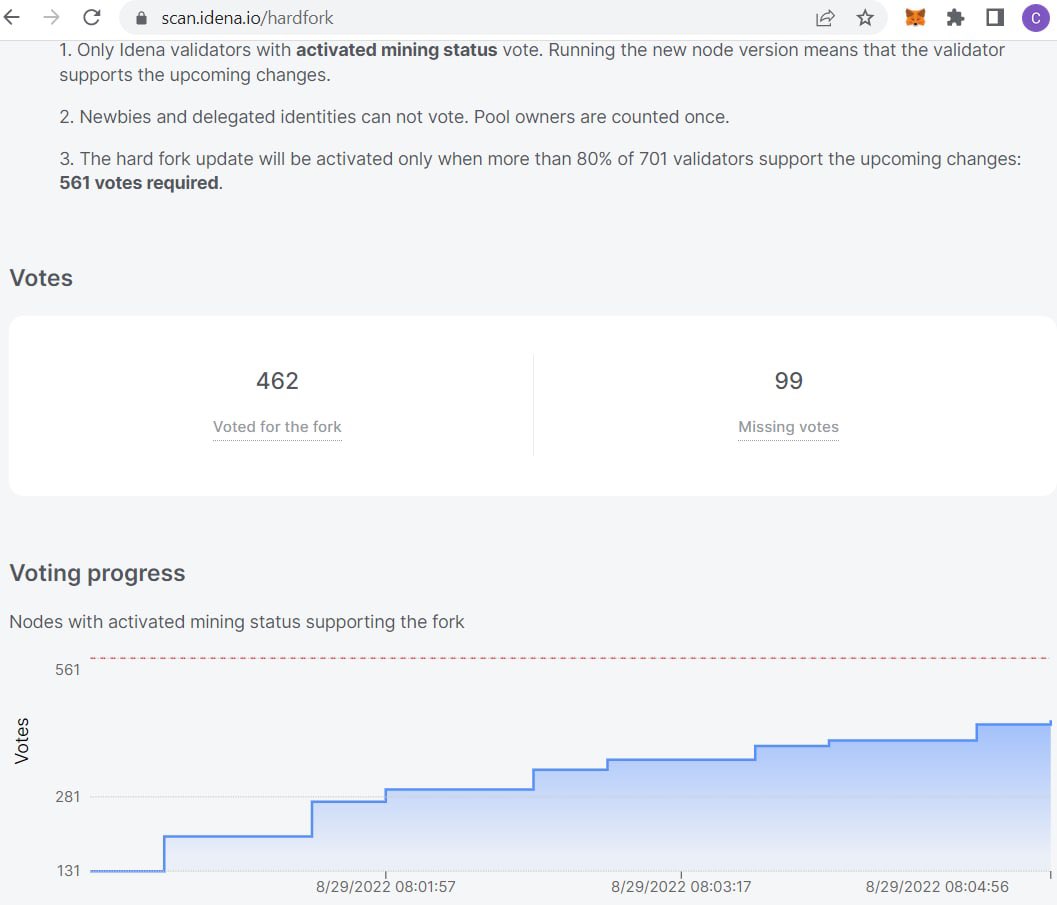Viewport: 1057px width, 905px height.
Task: Click the browser forward arrow
Action: point(50,17)
